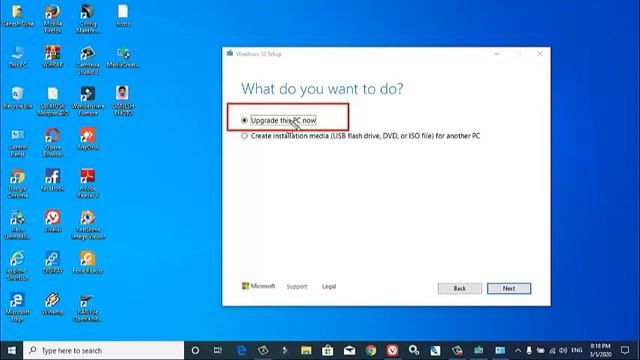This screenshot has height=360, width=640.
Task: Open Edge from the taskbar
Action: point(242,350)
